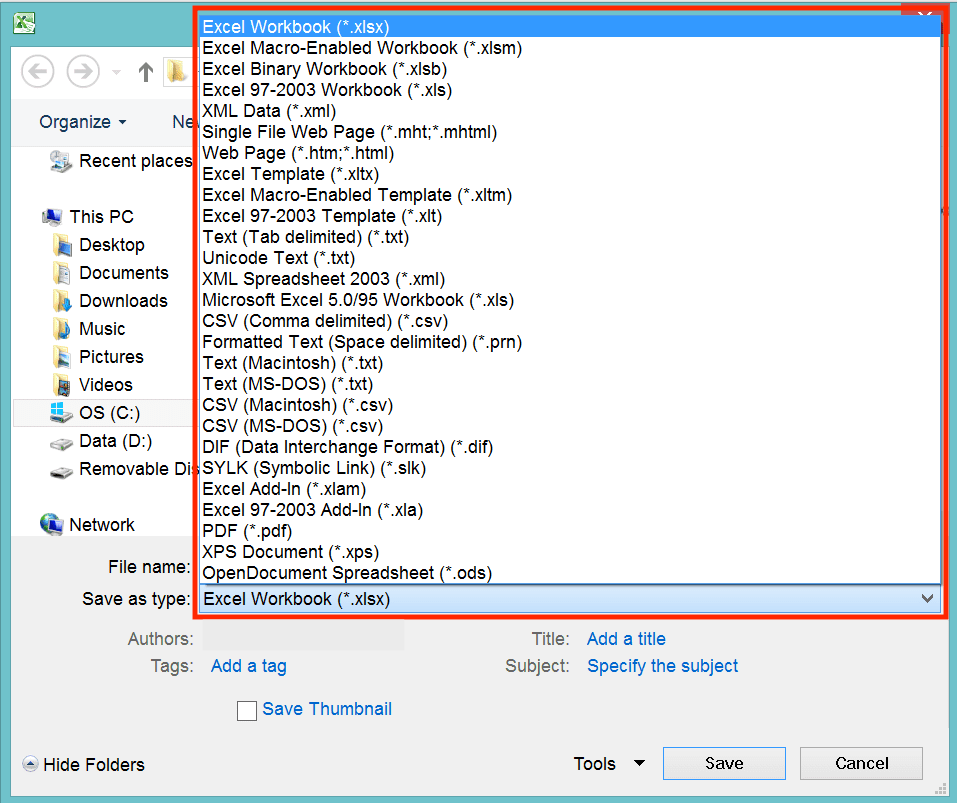Click the Desktop folder icon
The width and height of the screenshot is (957, 803).
[62, 245]
